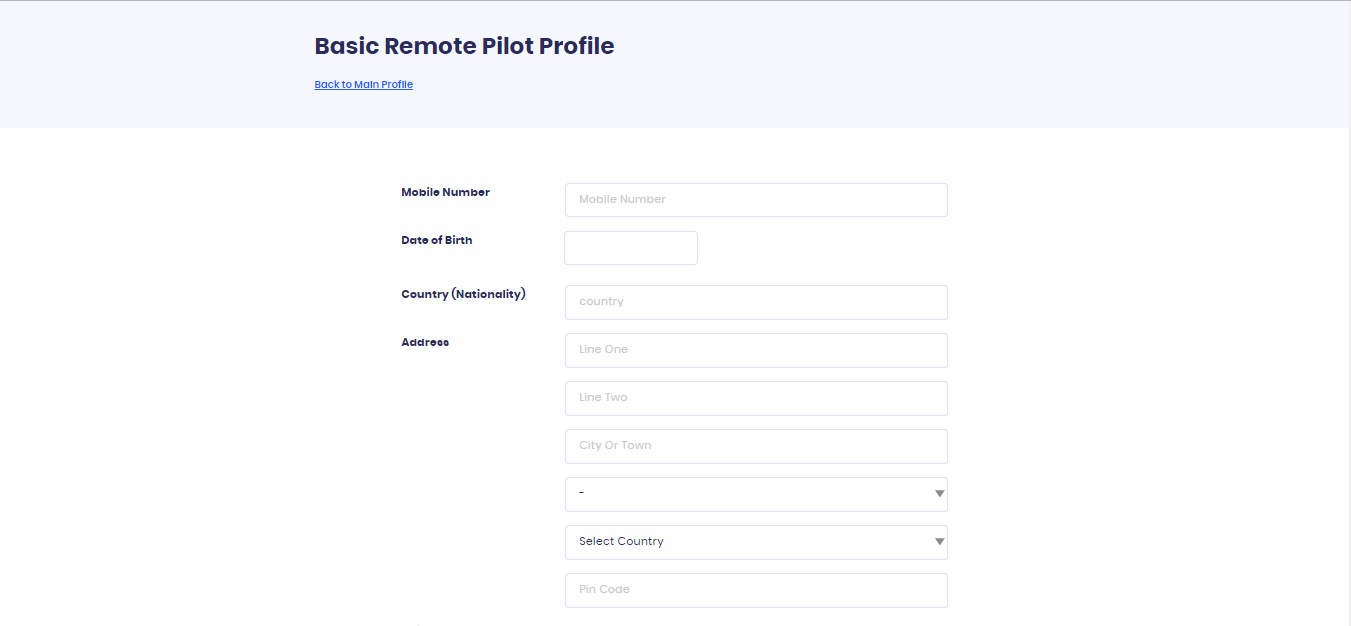
Task: Open the Date of Birth picker field
Action: pos(630,247)
